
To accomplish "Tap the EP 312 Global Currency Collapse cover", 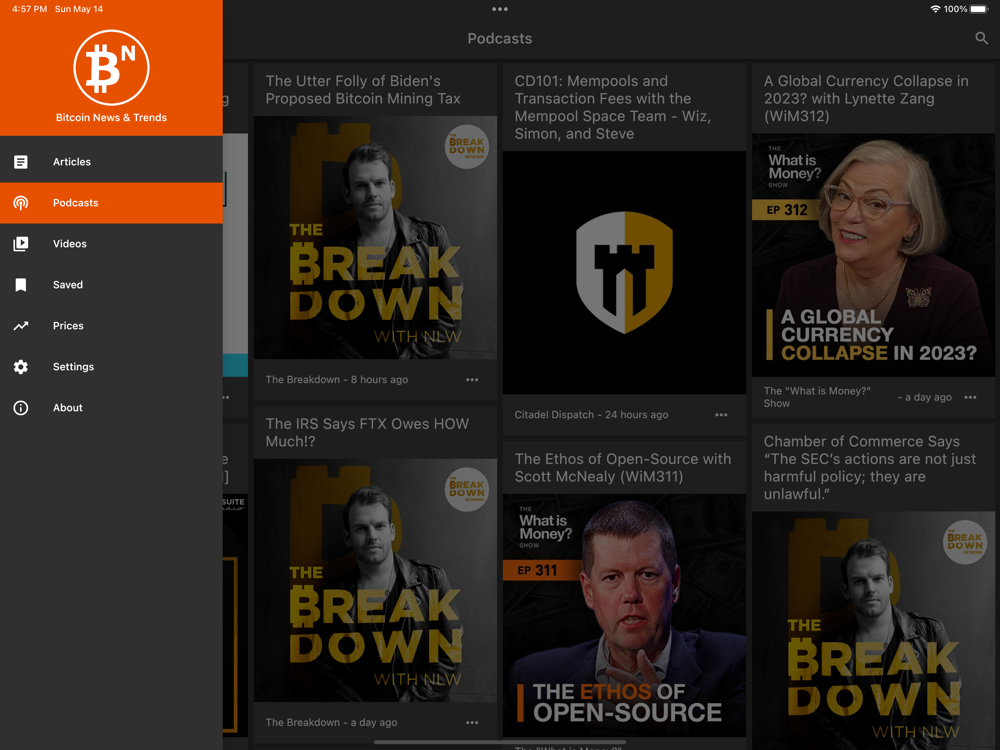I will [873, 255].
